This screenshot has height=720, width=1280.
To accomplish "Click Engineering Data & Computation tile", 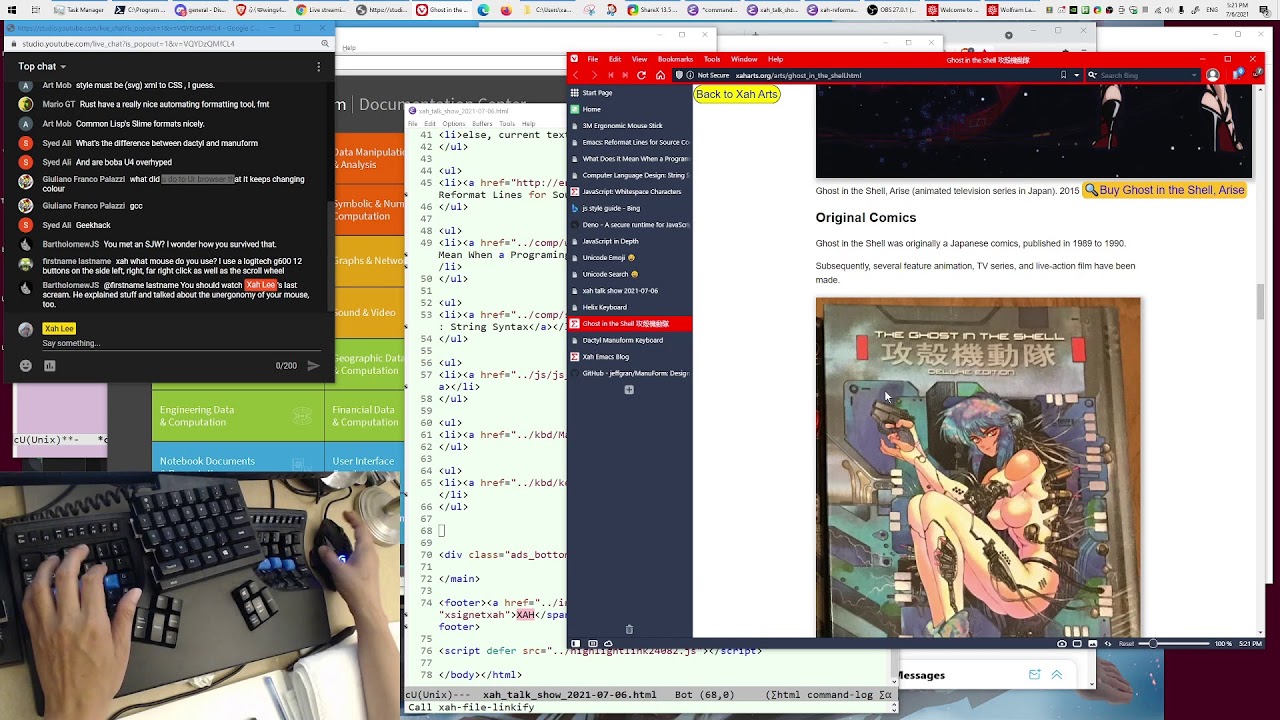I will point(238,416).
